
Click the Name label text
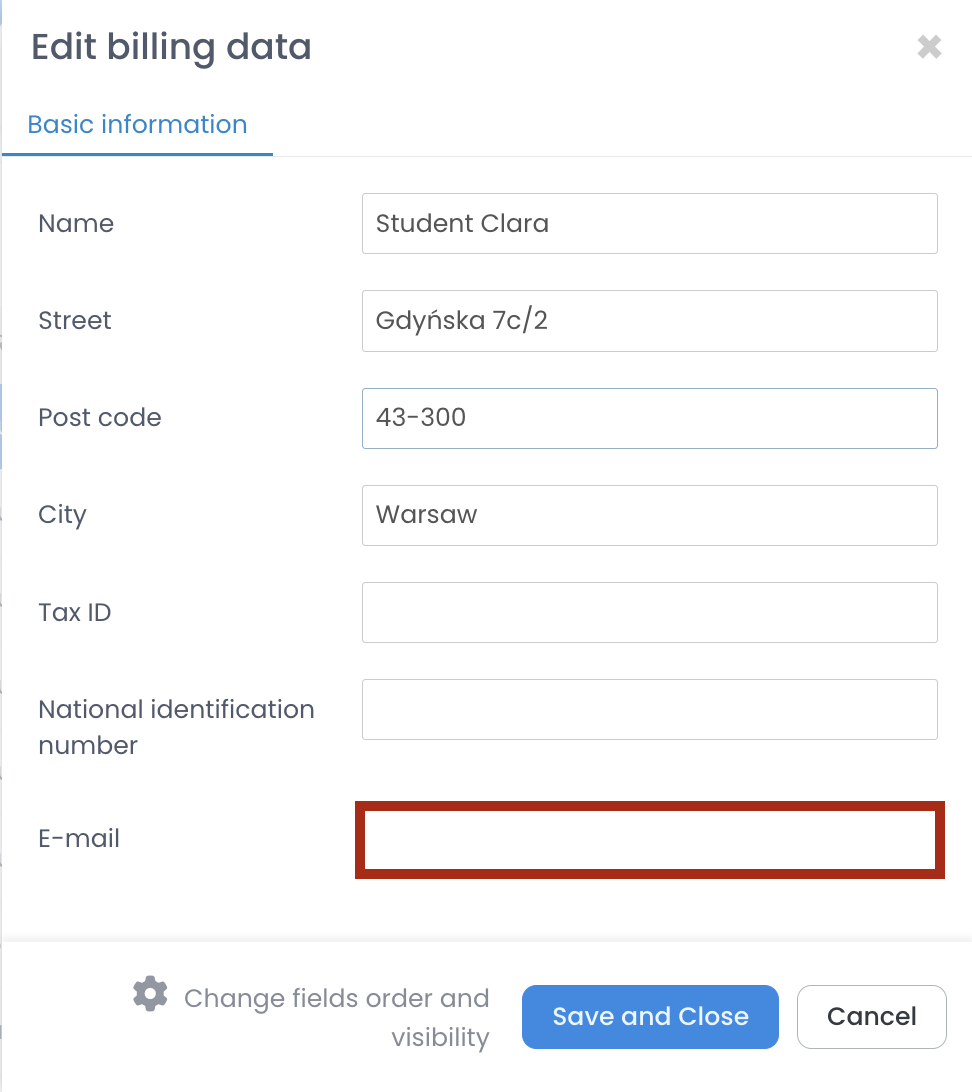(76, 223)
